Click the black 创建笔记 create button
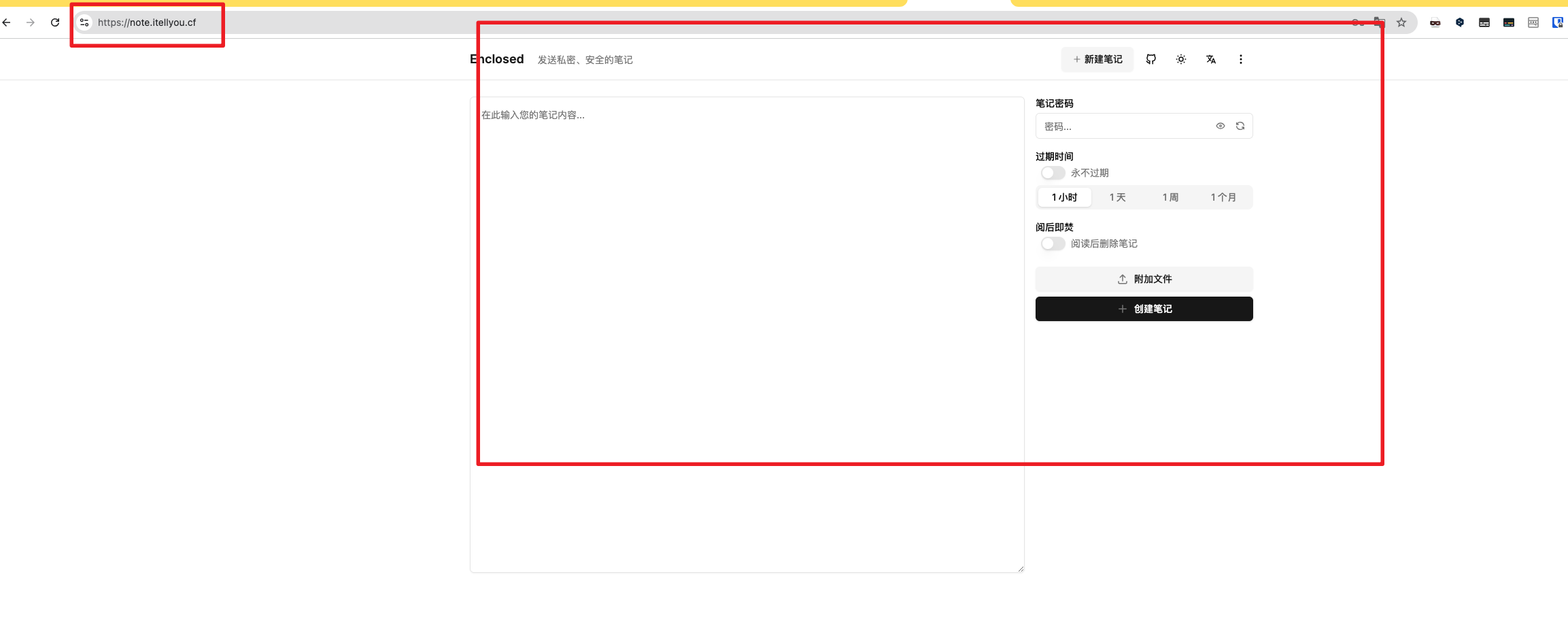Viewport: 1568px width, 632px height. pos(1144,309)
